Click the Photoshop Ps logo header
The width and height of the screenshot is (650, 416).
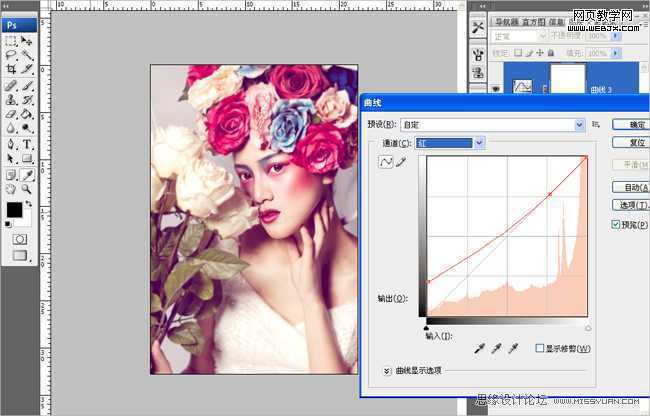pyautogui.click(x=19, y=25)
